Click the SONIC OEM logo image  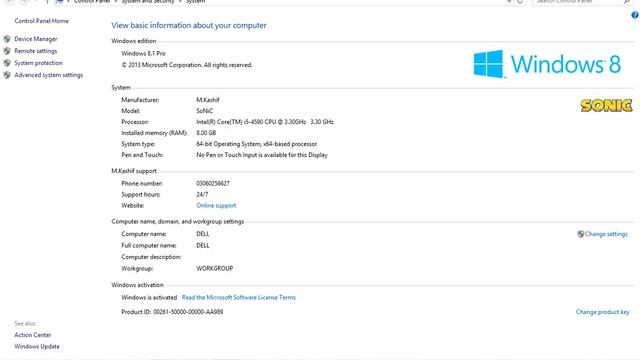click(607, 106)
